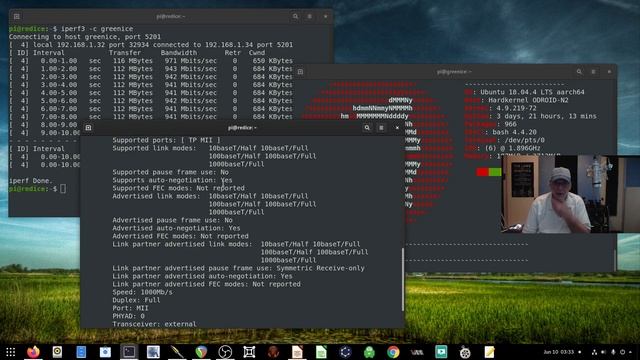Open the screenshot frame tool icon

pos(249,352)
